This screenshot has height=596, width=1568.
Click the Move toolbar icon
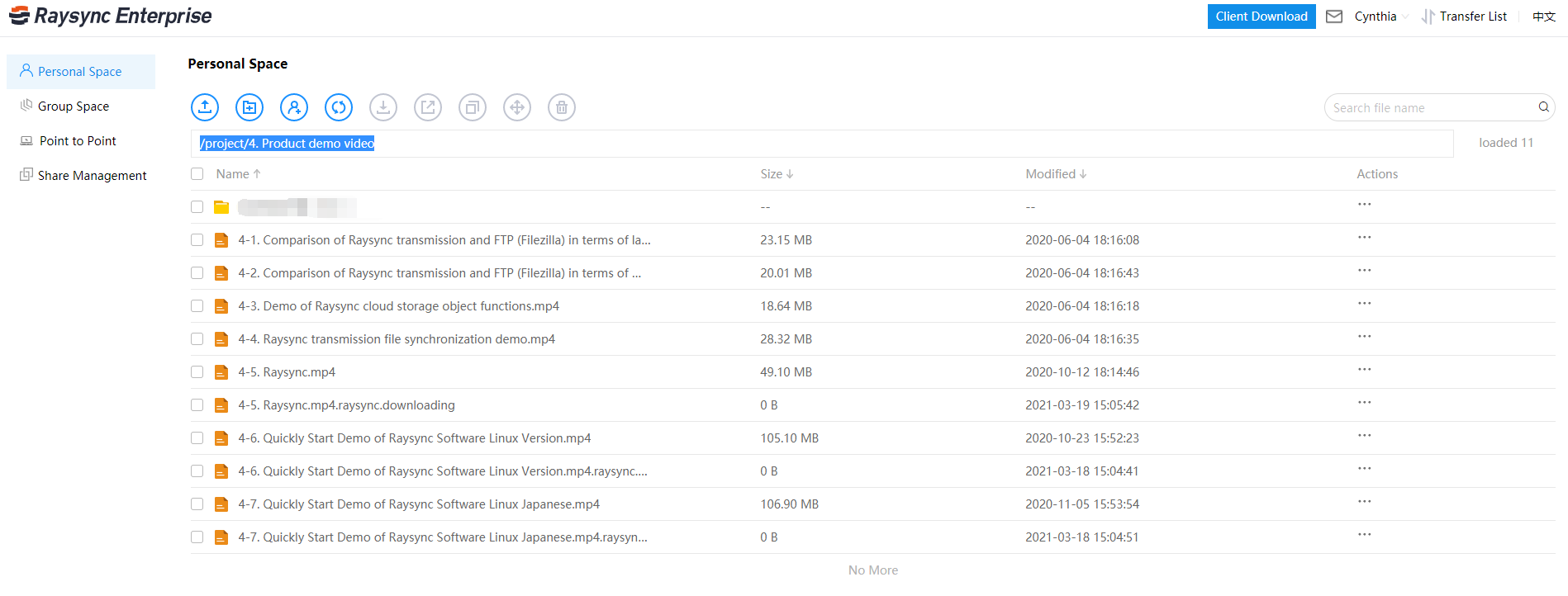(x=517, y=107)
